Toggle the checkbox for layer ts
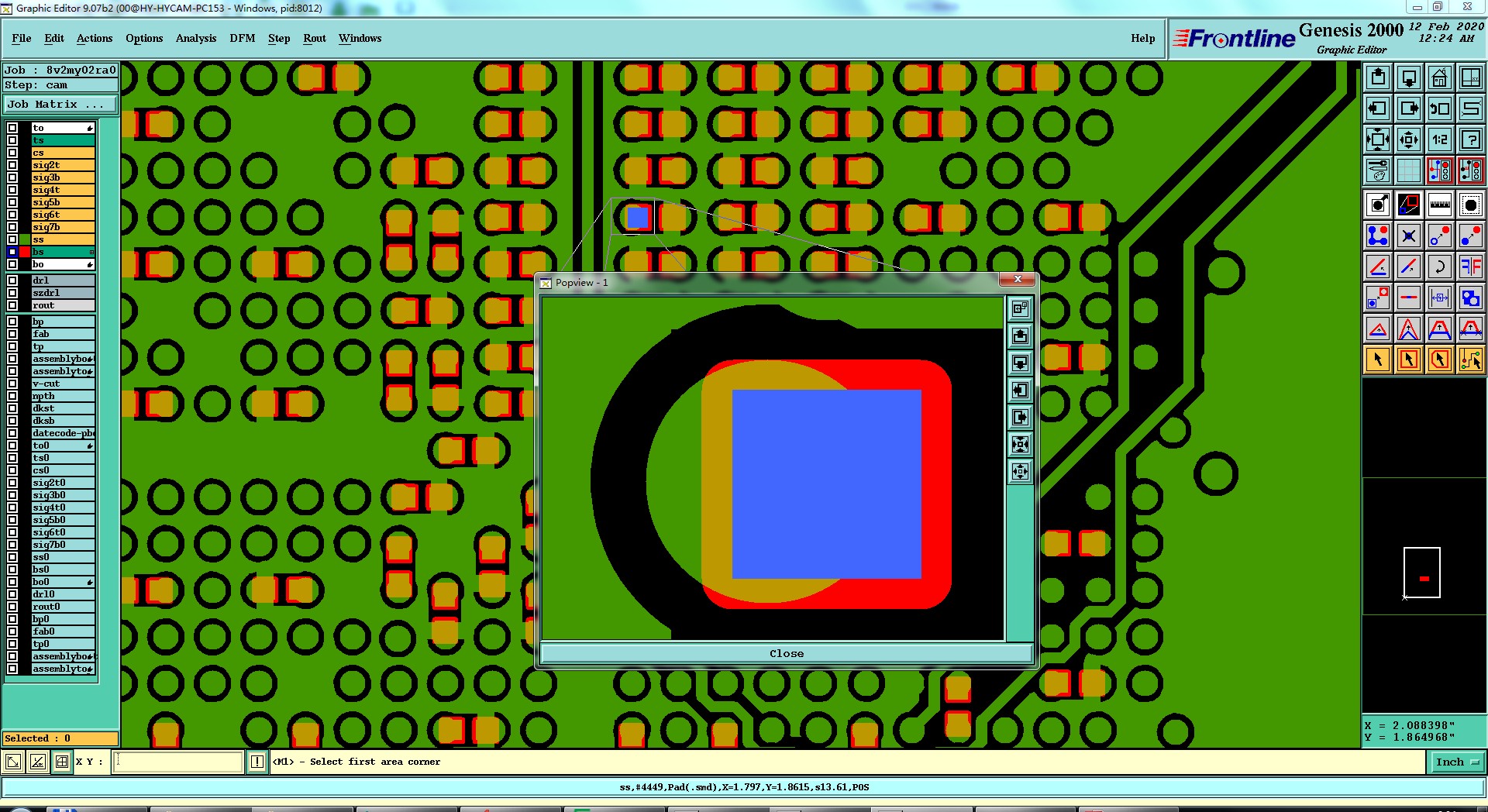The width and height of the screenshot is (1488, 812). pos(12,140)
